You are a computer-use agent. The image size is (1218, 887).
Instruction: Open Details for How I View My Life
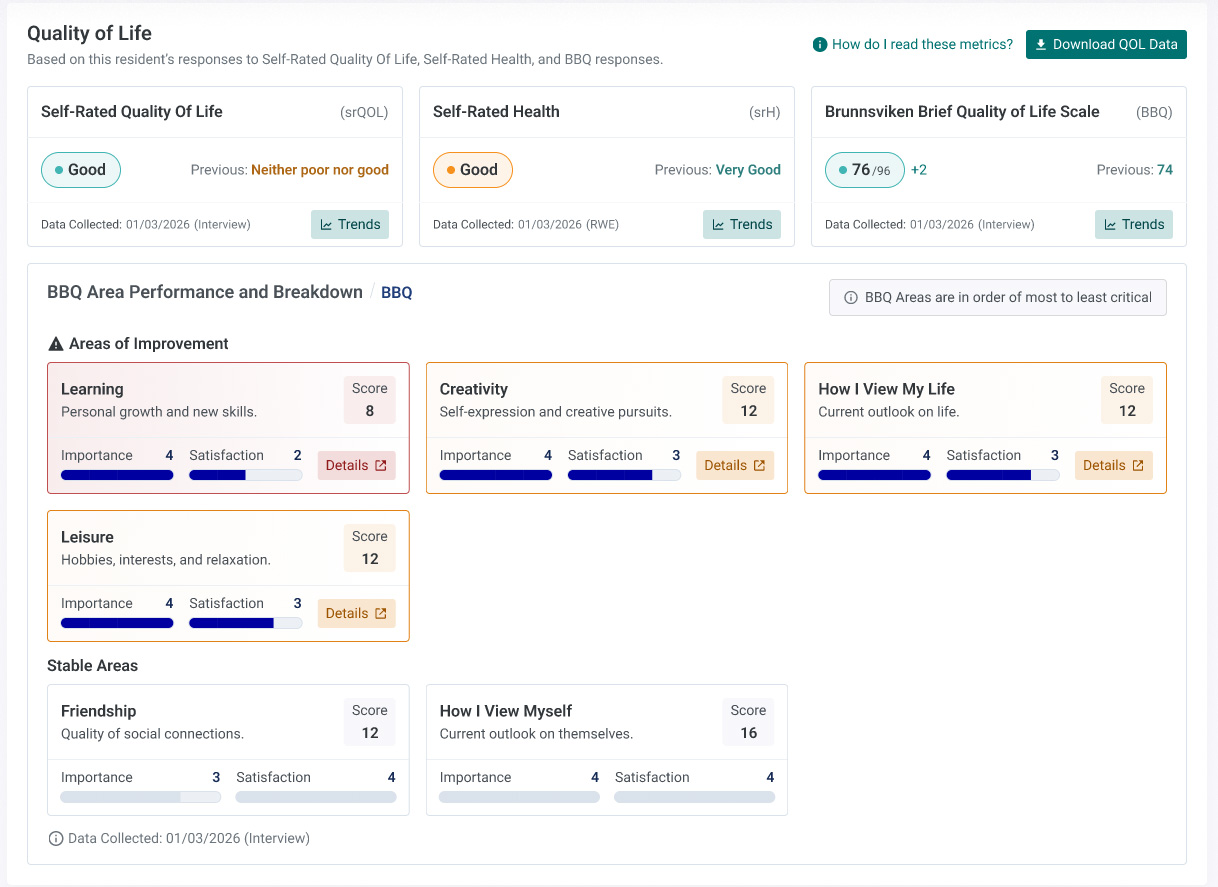(1114, 465)
